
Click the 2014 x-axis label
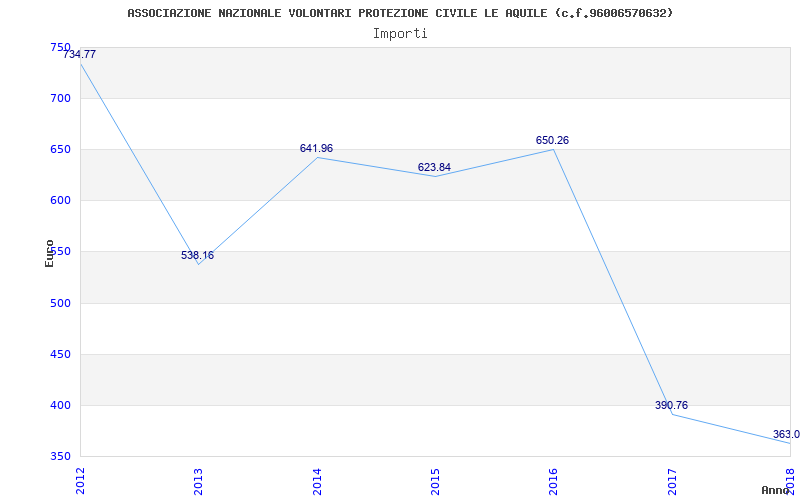pyautogui.click(x=317, y=481)
